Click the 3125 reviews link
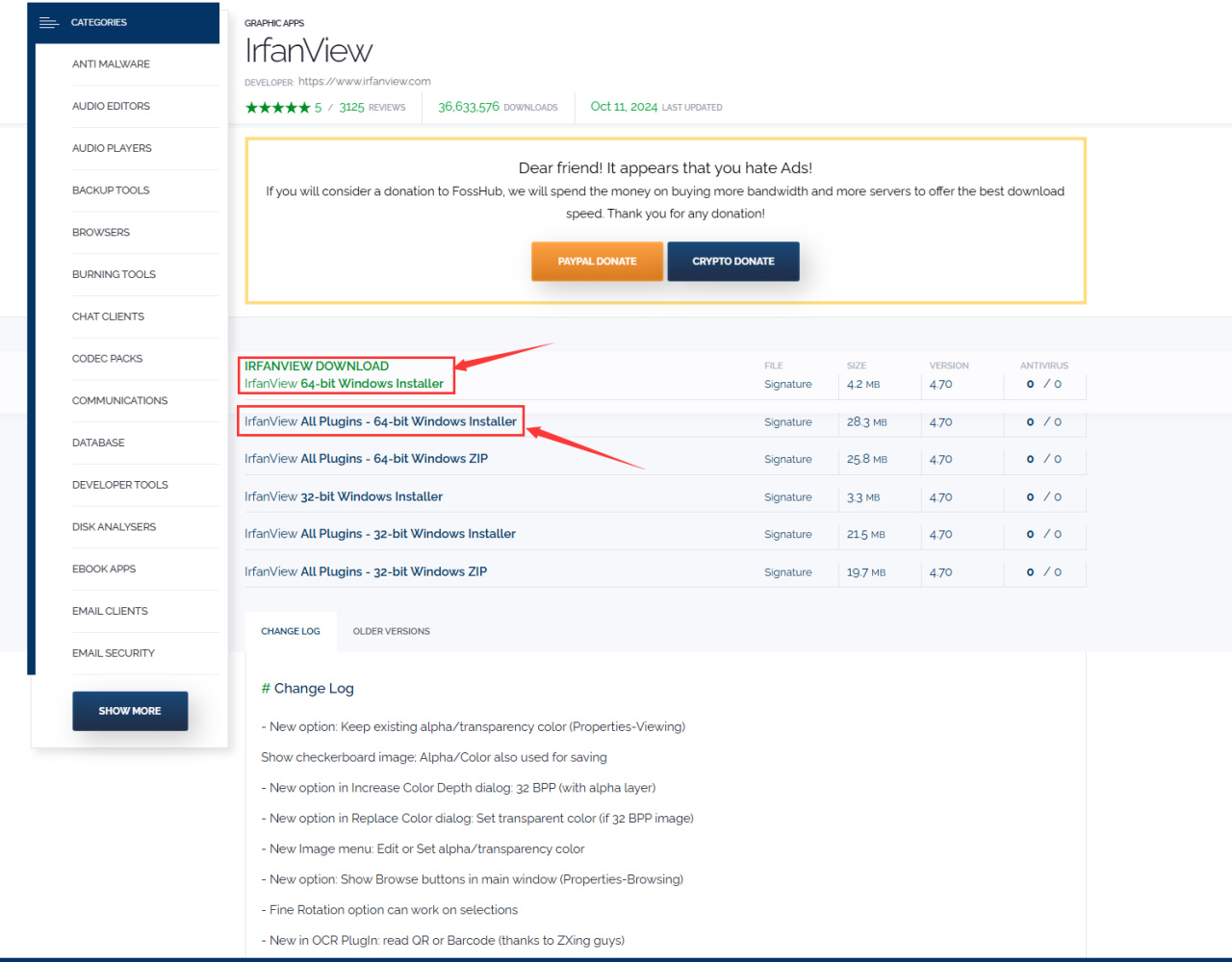 click(372, 108)
